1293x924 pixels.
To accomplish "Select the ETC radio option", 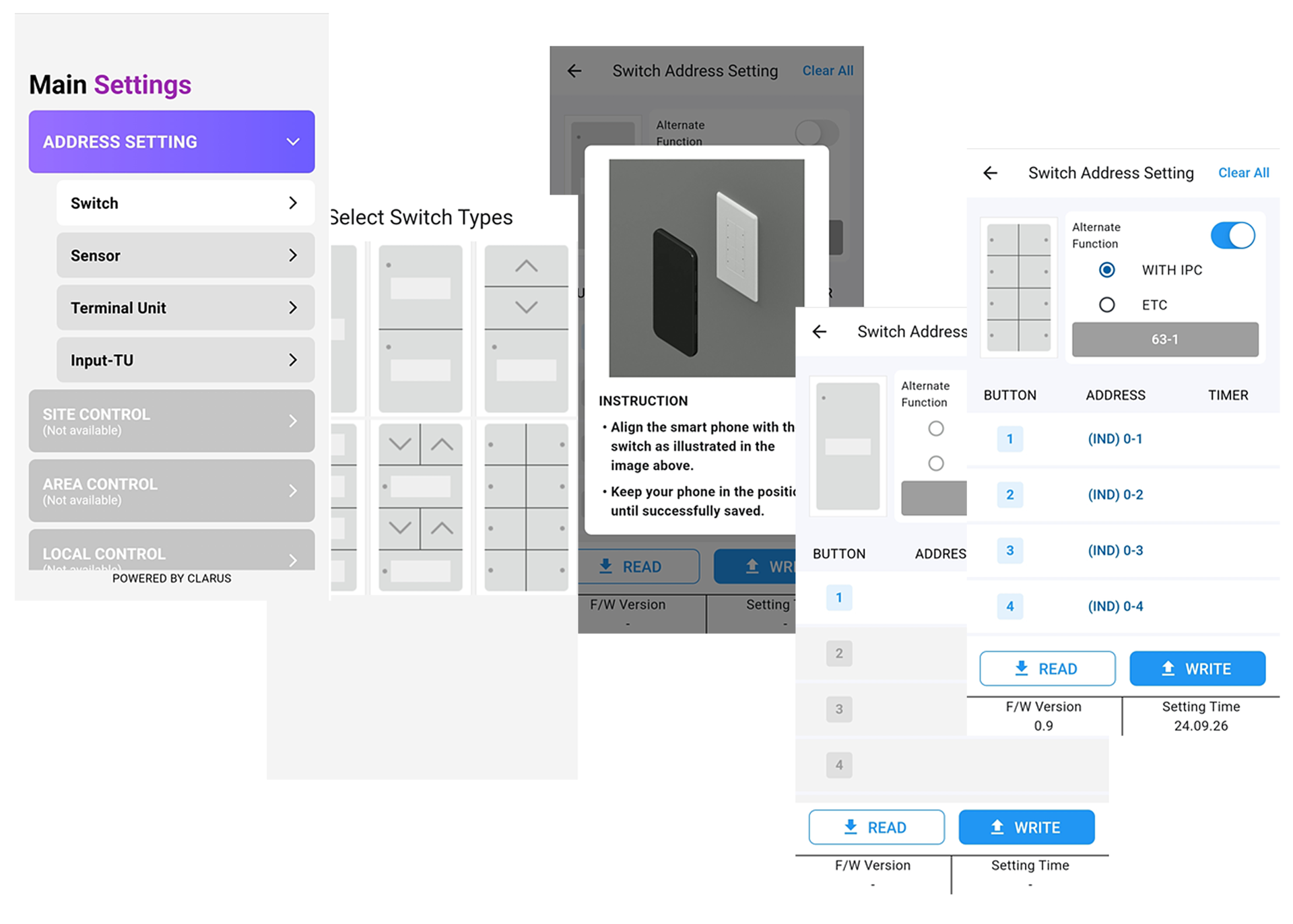I will coord(1106,305).
